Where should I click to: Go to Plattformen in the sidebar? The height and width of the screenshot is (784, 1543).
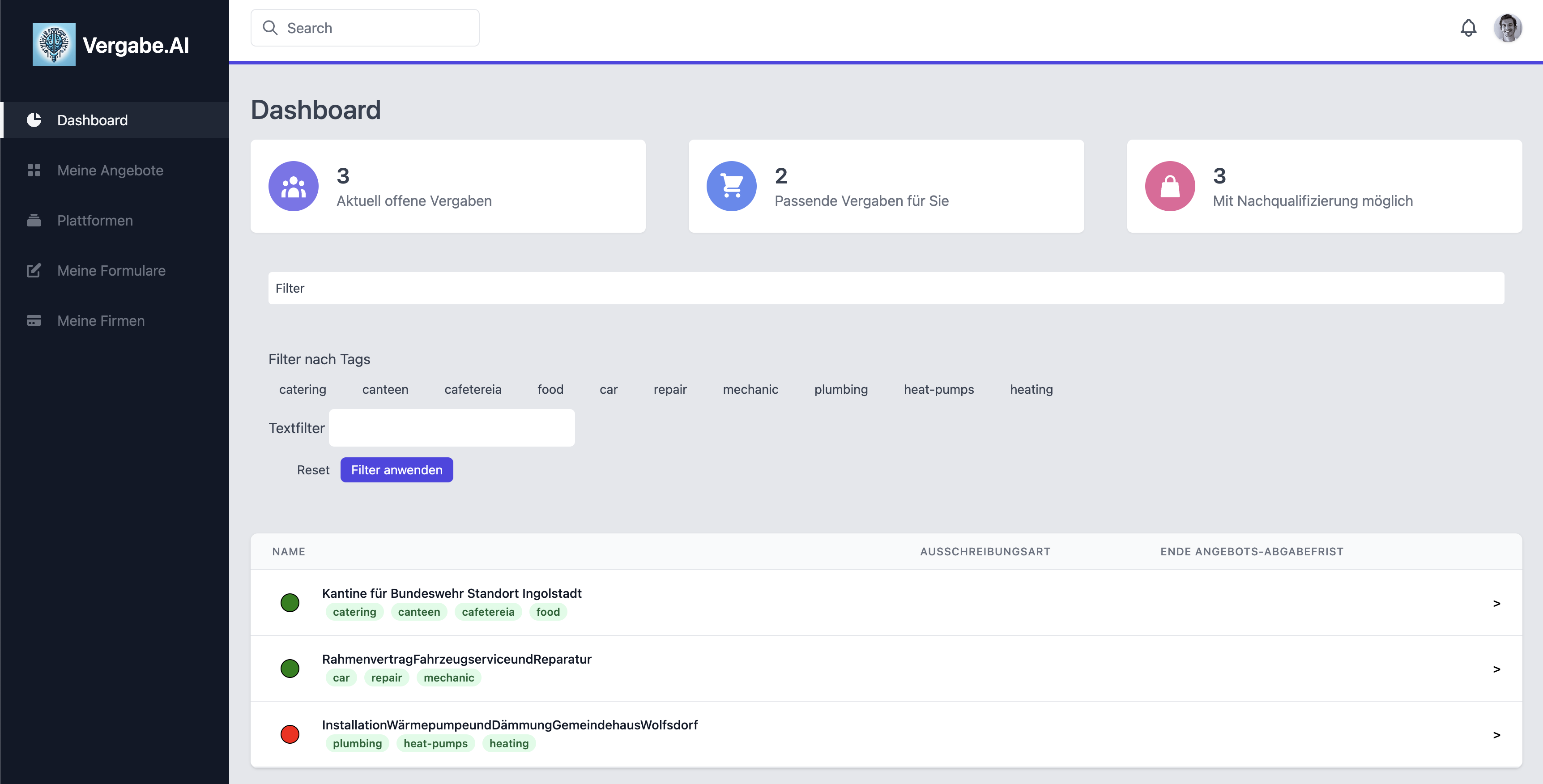point(94,221)
